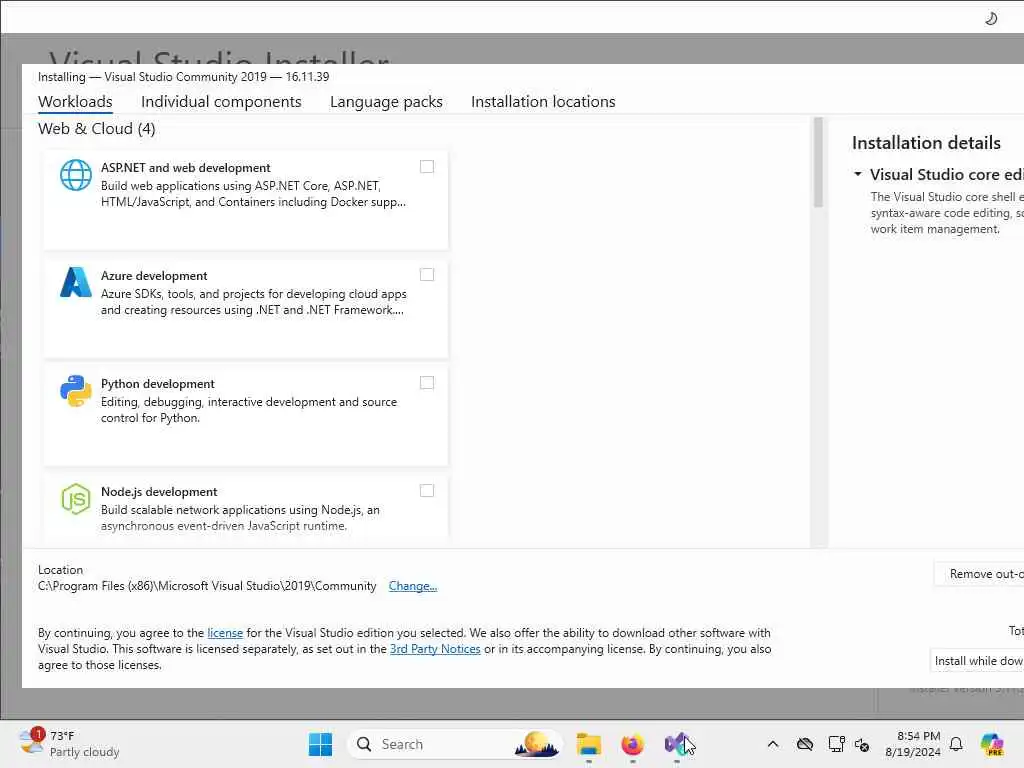Show hidden system tray icons
The width and height of the screenshot is (1024, 768).
[773, 744]
